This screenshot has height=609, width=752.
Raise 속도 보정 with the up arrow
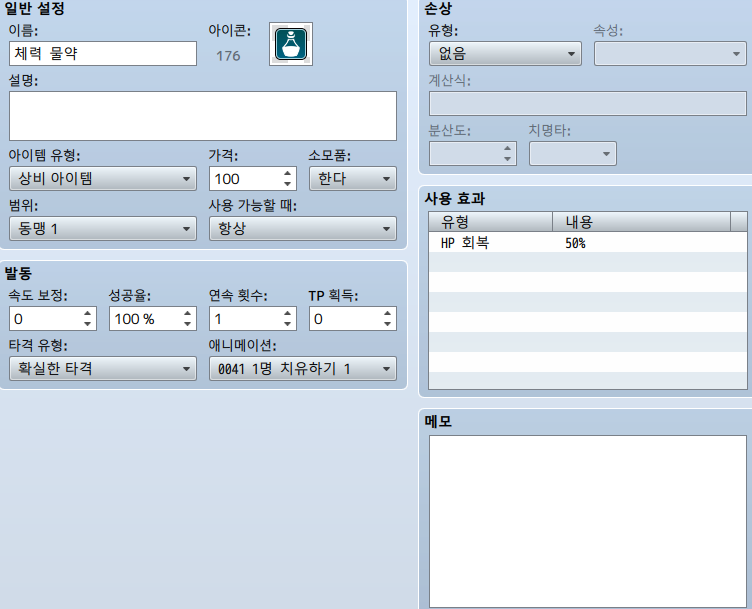click(x=87, y=314)
